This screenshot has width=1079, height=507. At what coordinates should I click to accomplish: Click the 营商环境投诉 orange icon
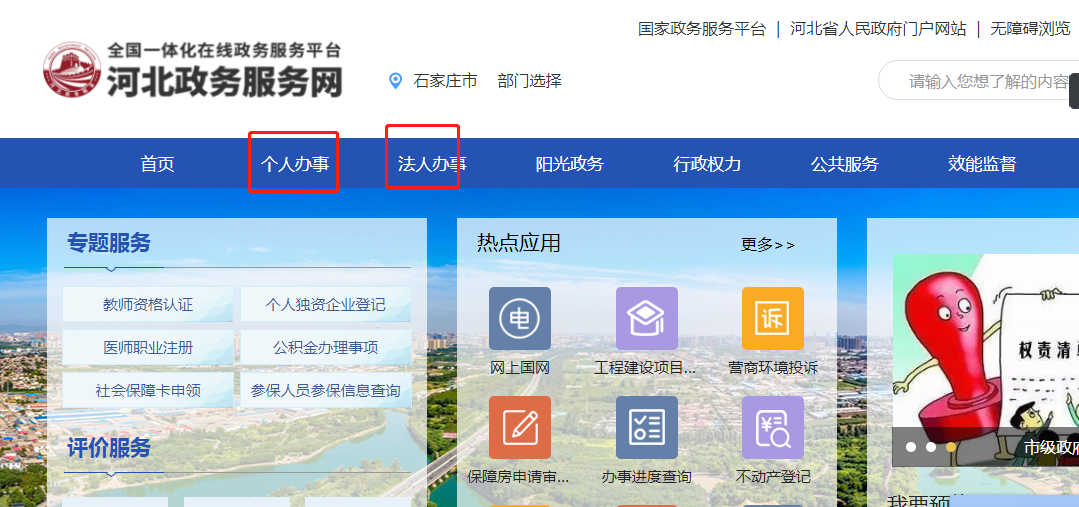772,318
